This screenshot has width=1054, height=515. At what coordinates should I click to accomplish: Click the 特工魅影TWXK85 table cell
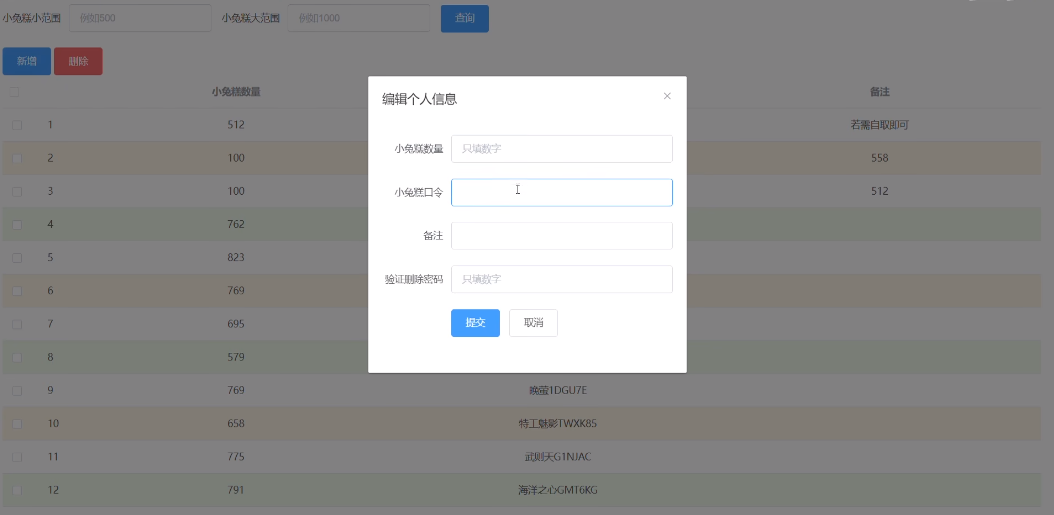[x=557, y=424]
